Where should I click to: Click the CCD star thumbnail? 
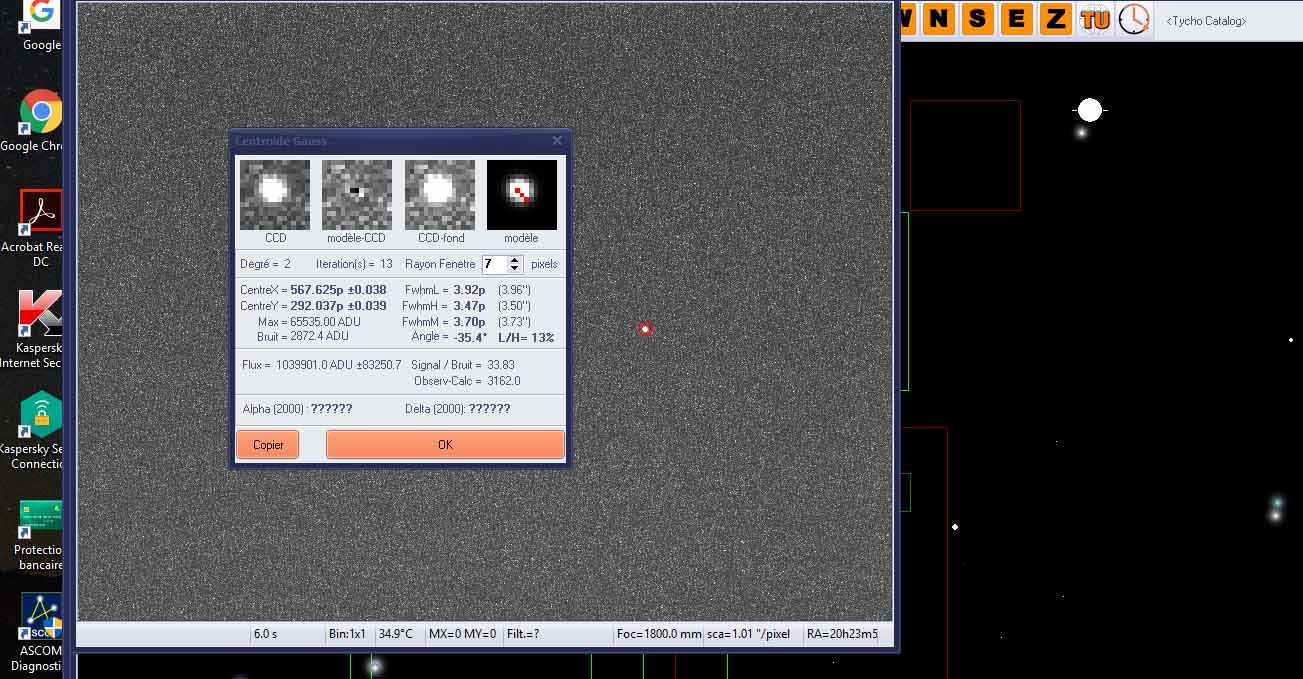[x=275, y=195]
